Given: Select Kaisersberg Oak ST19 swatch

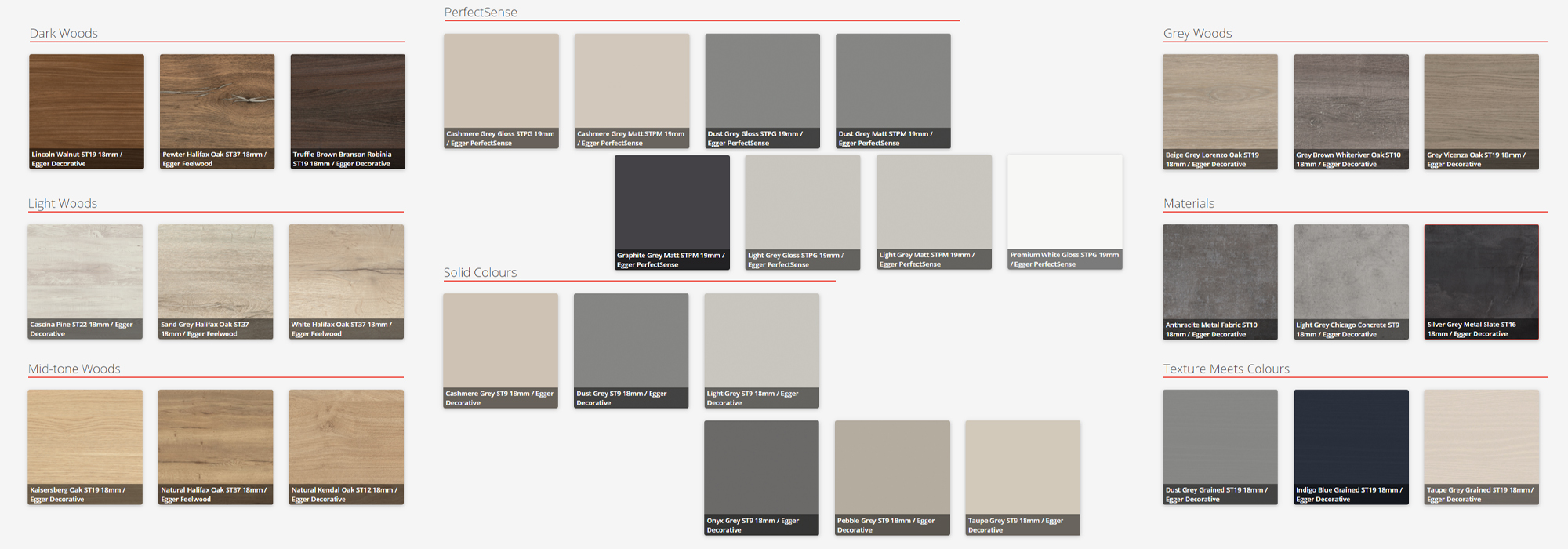Looking at the screenshot, I should click(85, 447).
